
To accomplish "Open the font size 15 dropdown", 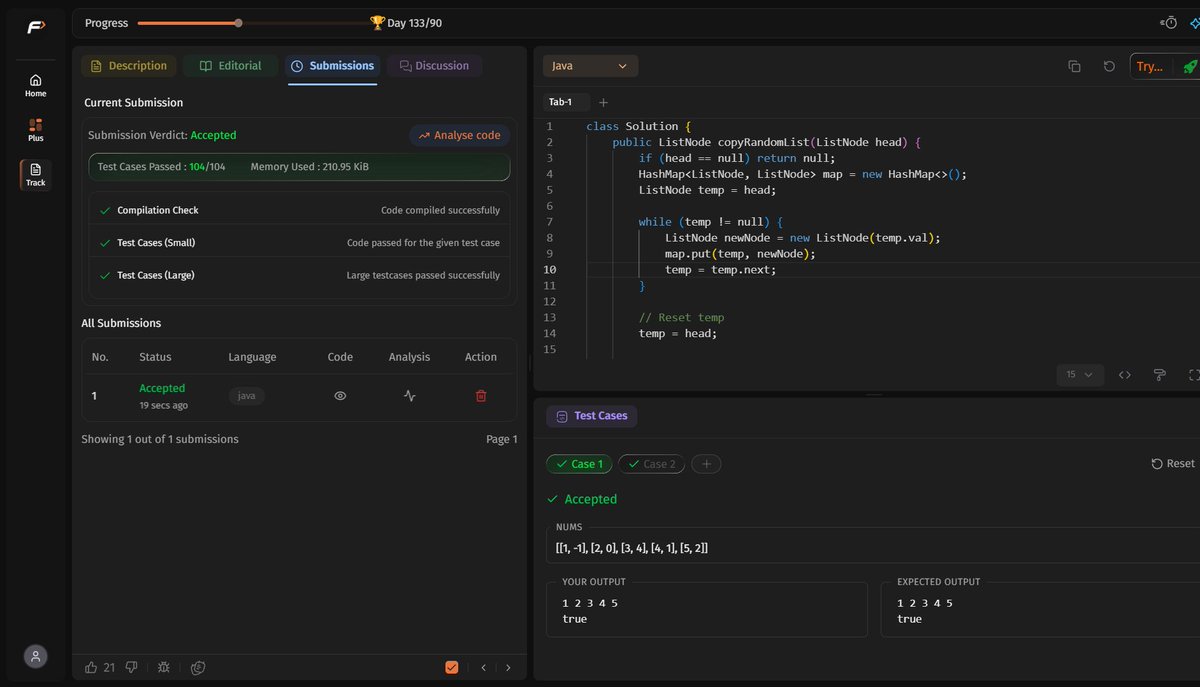I will click(1080, 375).
